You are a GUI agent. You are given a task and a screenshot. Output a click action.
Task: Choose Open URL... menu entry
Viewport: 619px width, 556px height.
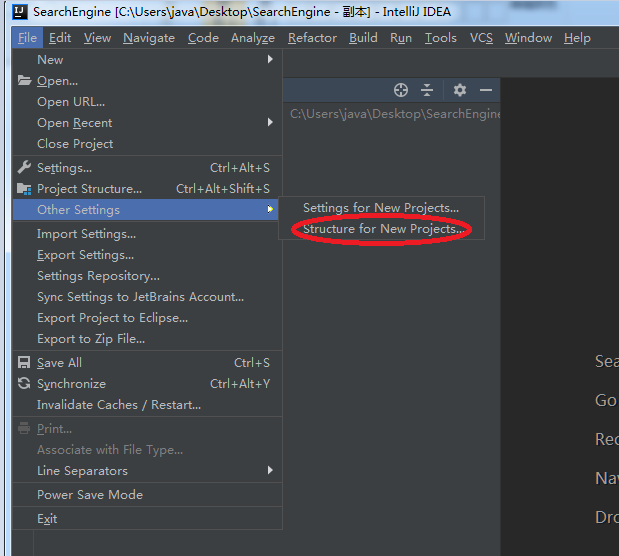(x=147, y=101)
